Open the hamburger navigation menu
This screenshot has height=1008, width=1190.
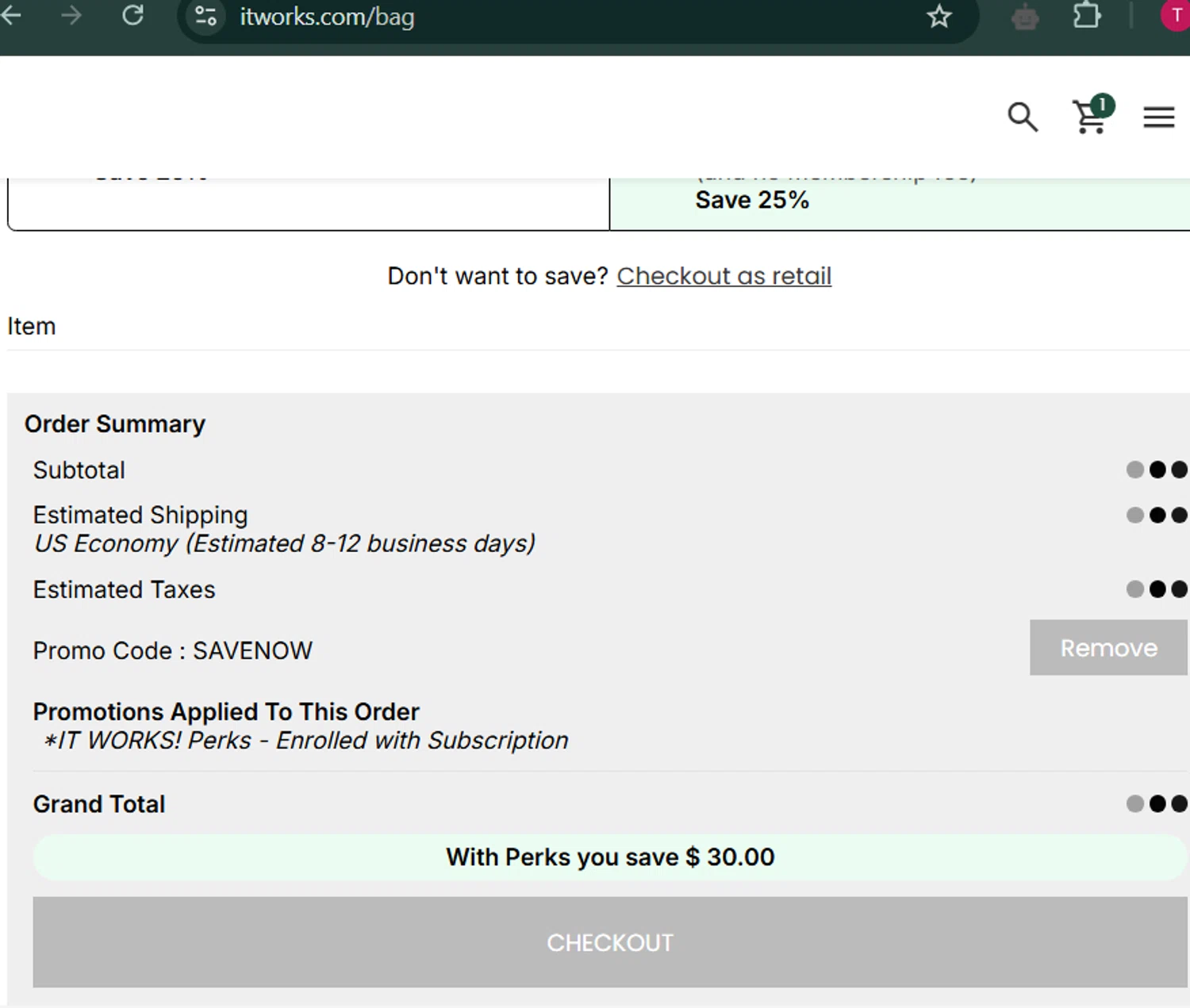point(1158,117)
